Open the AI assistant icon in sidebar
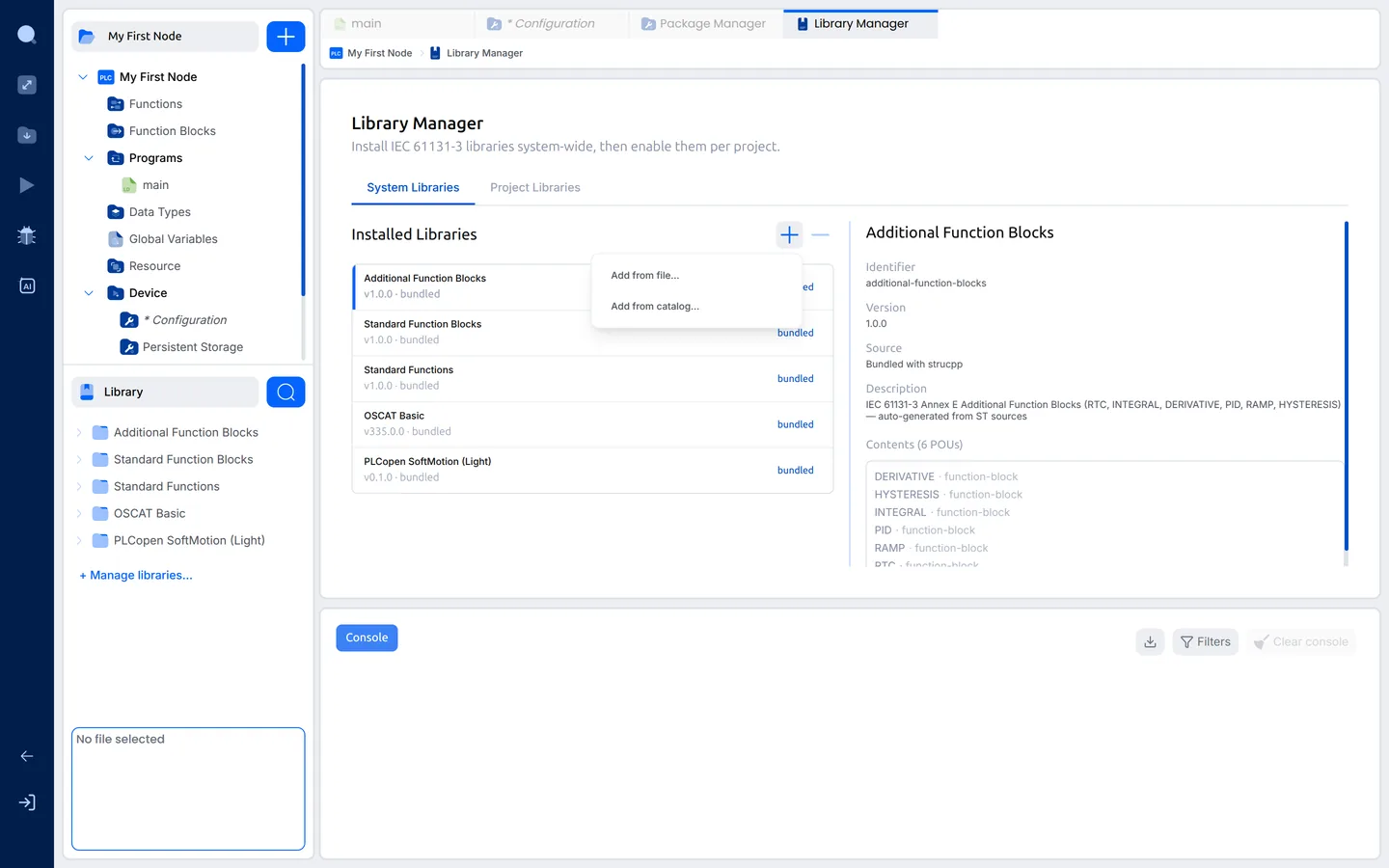Image resolution: width=1389 pixels, height=868 pixels. [x=27, y=285]
